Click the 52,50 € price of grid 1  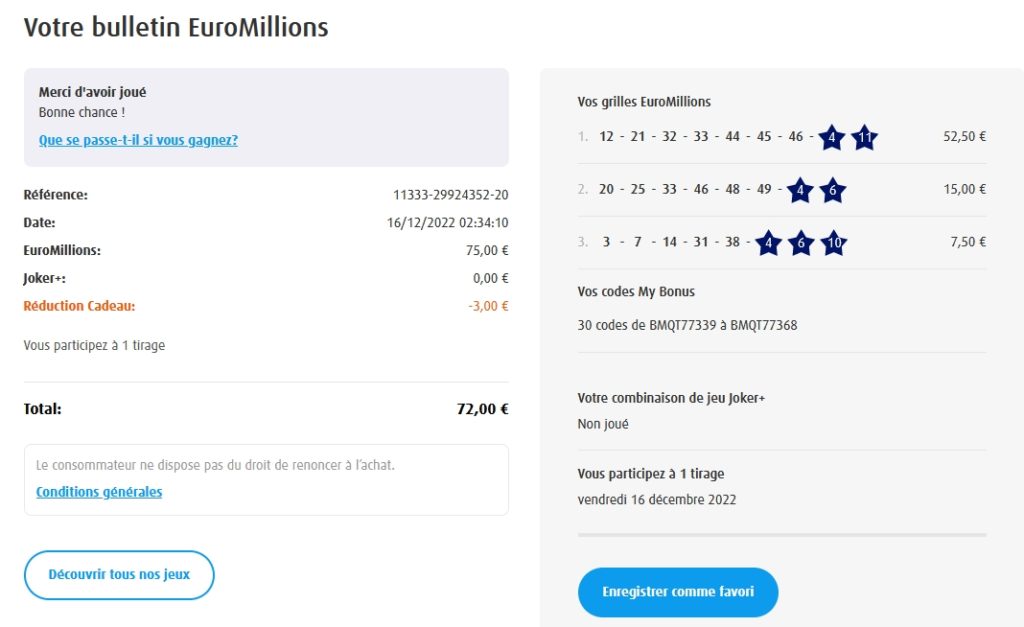click(x=965, y=137)
